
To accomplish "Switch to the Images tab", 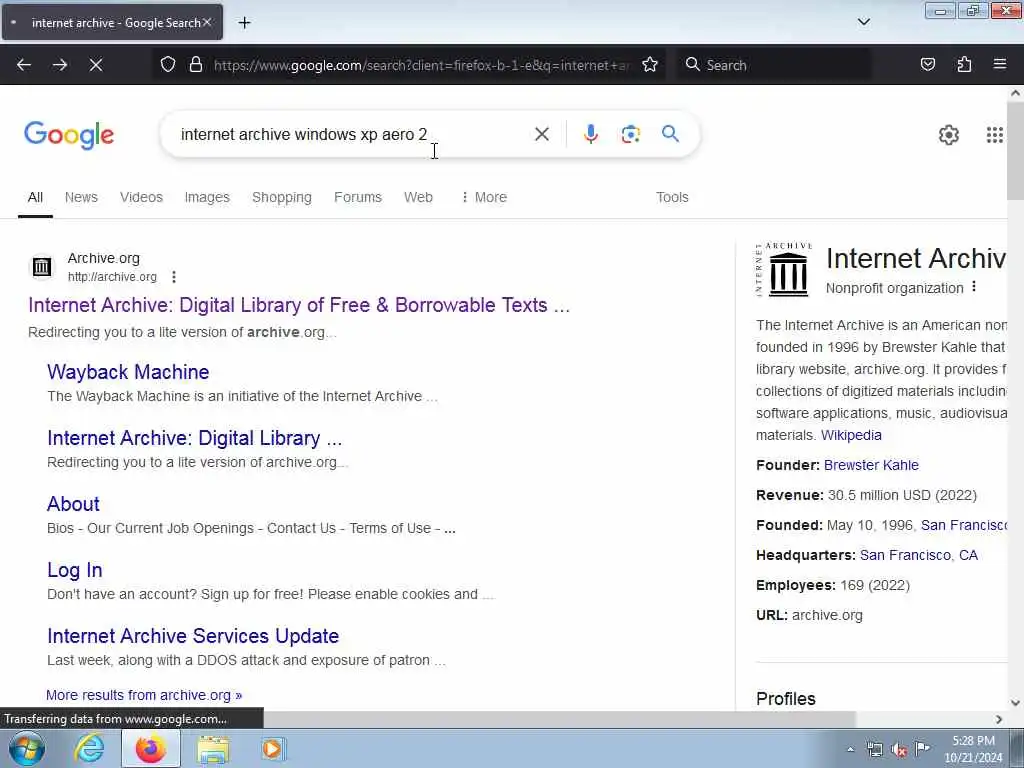I will [207, 197].
